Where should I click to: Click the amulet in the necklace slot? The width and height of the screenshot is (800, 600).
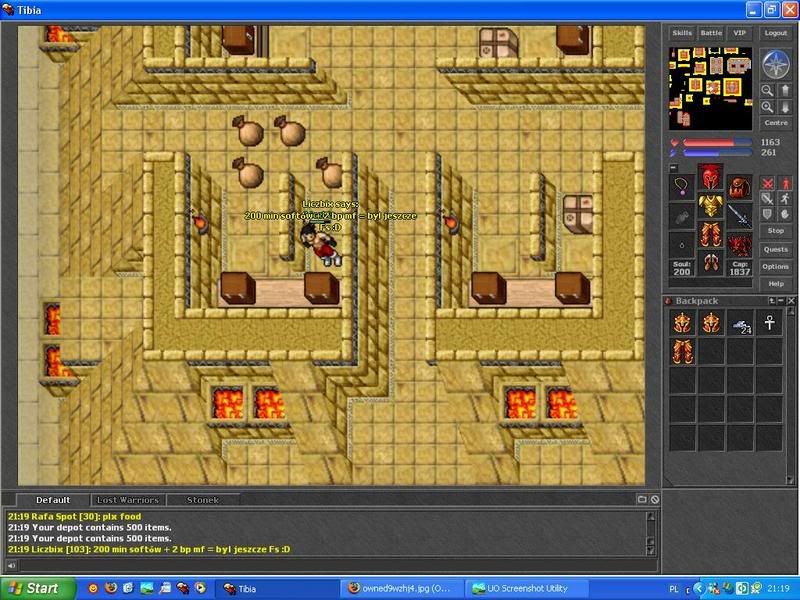[682, 187]
